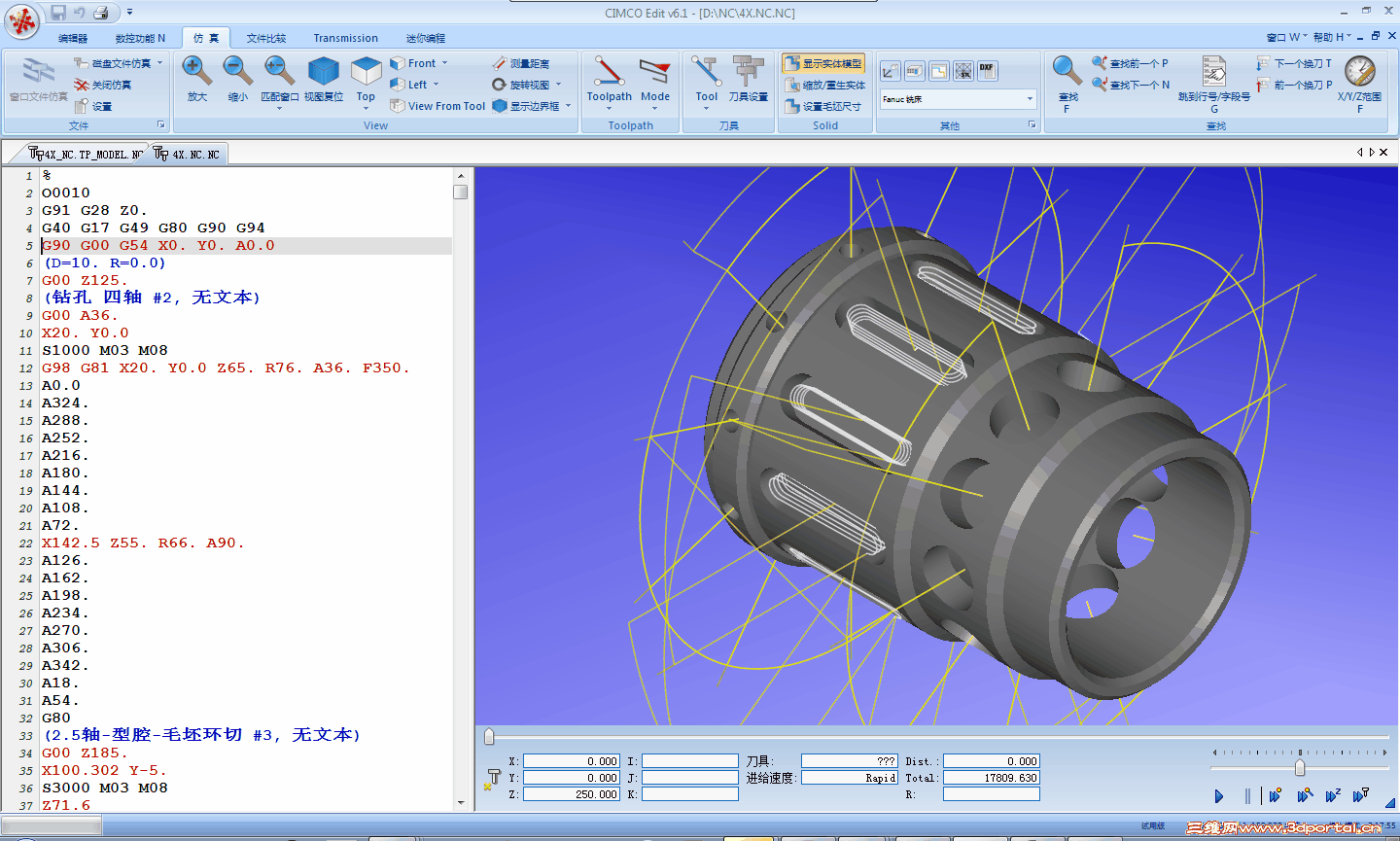The width and height of the screenshot is (1400, 841).
Task: Open the quick access toolbar customize arrow
Action: tap(129, 13)
